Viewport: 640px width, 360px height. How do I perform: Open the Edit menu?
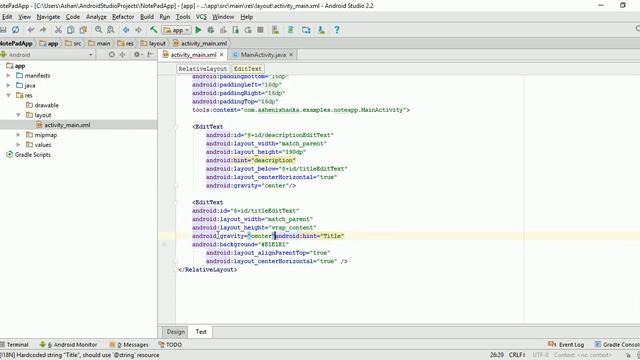7,17
